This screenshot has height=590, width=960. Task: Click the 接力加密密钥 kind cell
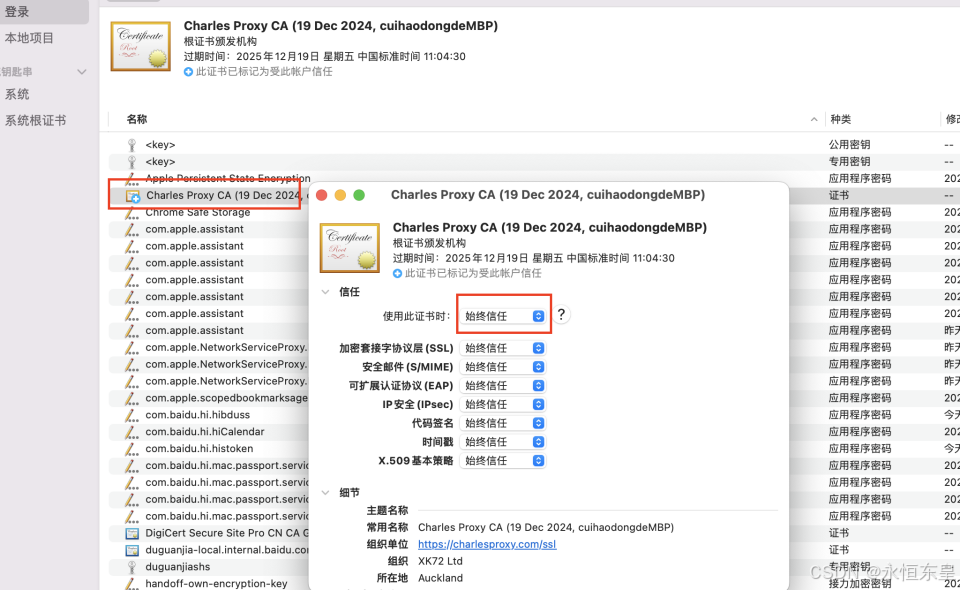coord(860,584)
